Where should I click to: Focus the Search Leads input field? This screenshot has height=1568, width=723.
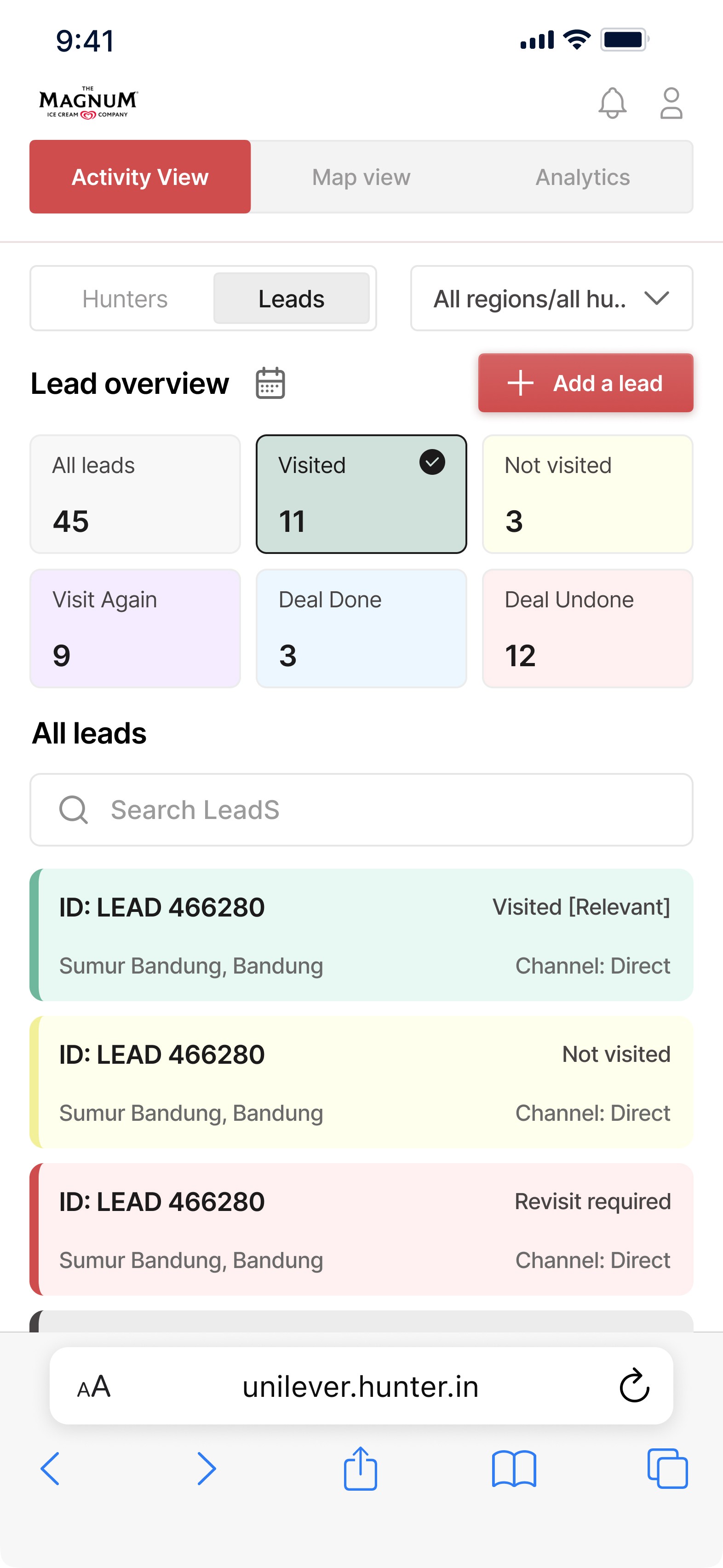point(361,810)
